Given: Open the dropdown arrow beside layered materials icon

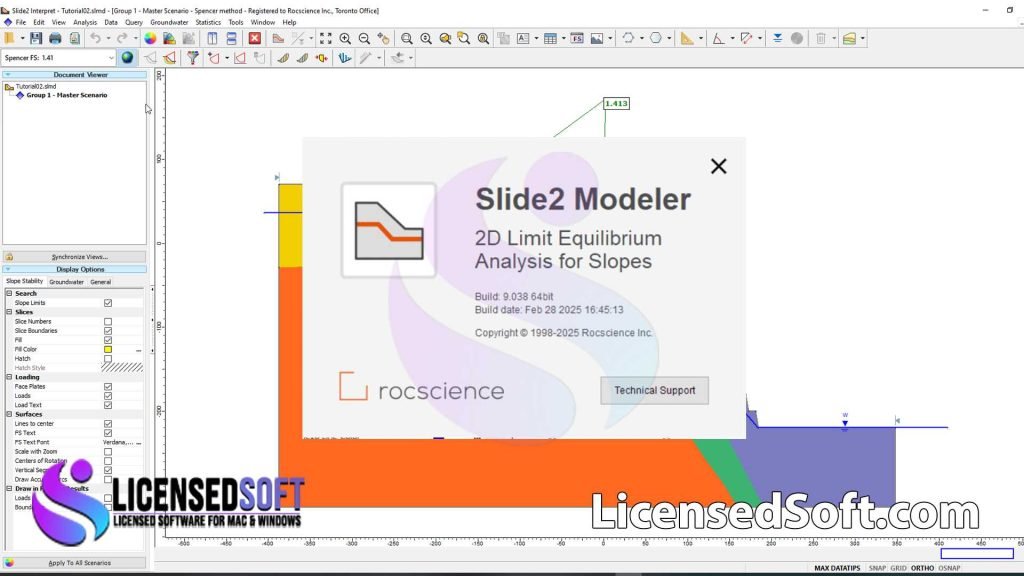Looking at the screenshot, I should pos(863,39).
